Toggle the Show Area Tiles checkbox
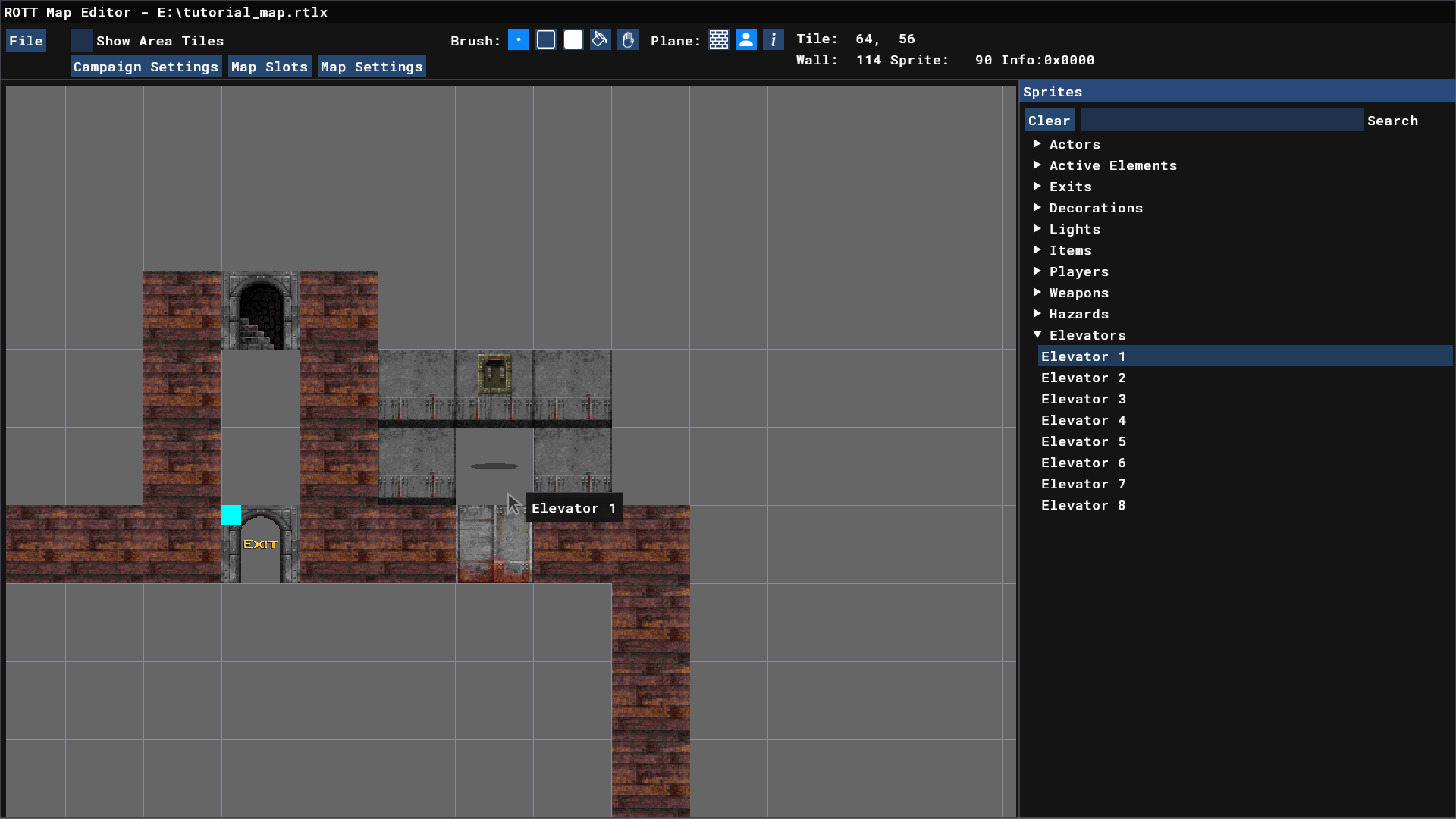 (x=82, y=41)
